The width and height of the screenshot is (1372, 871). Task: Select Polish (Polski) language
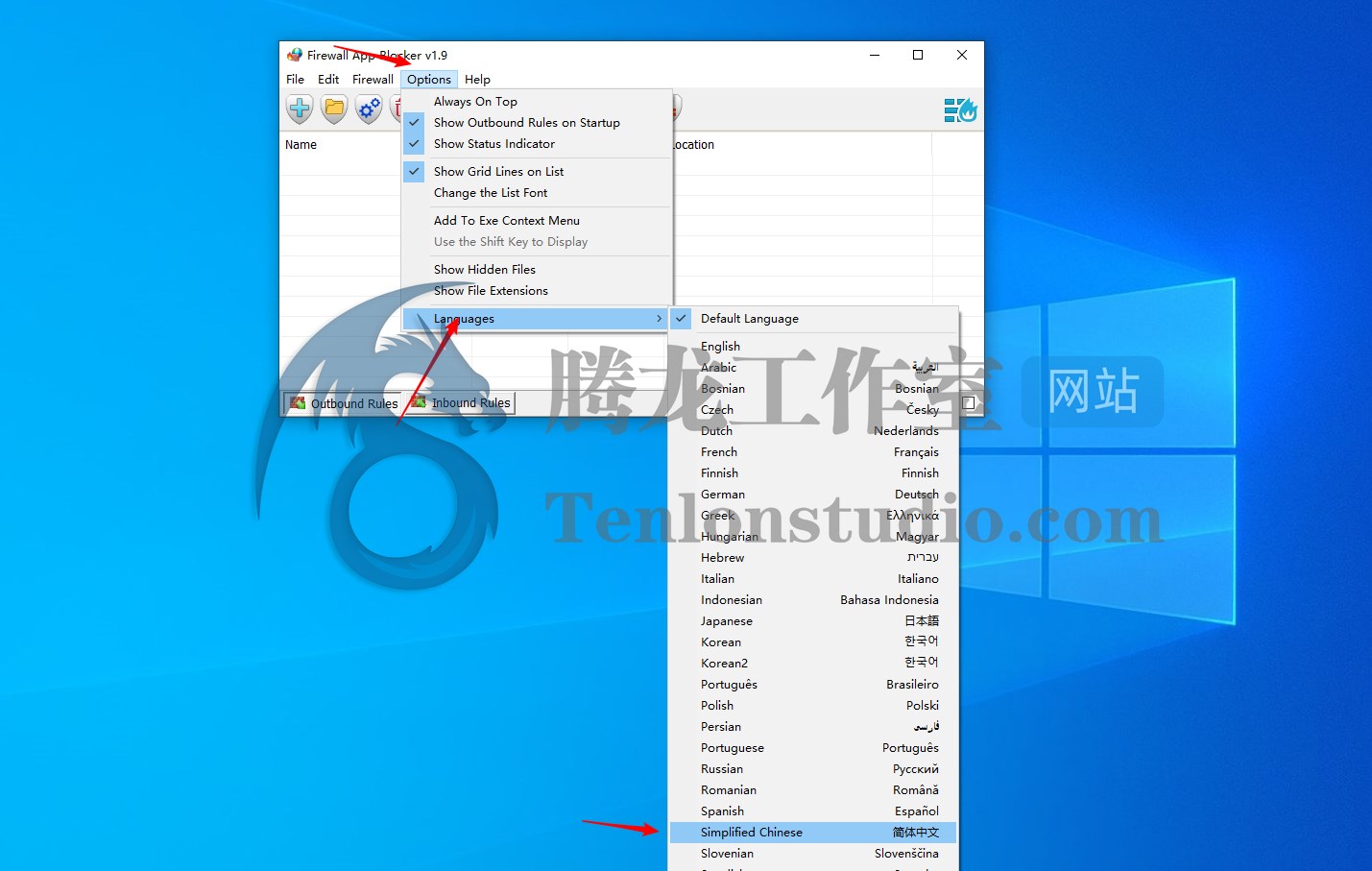[x=813, y=706]
